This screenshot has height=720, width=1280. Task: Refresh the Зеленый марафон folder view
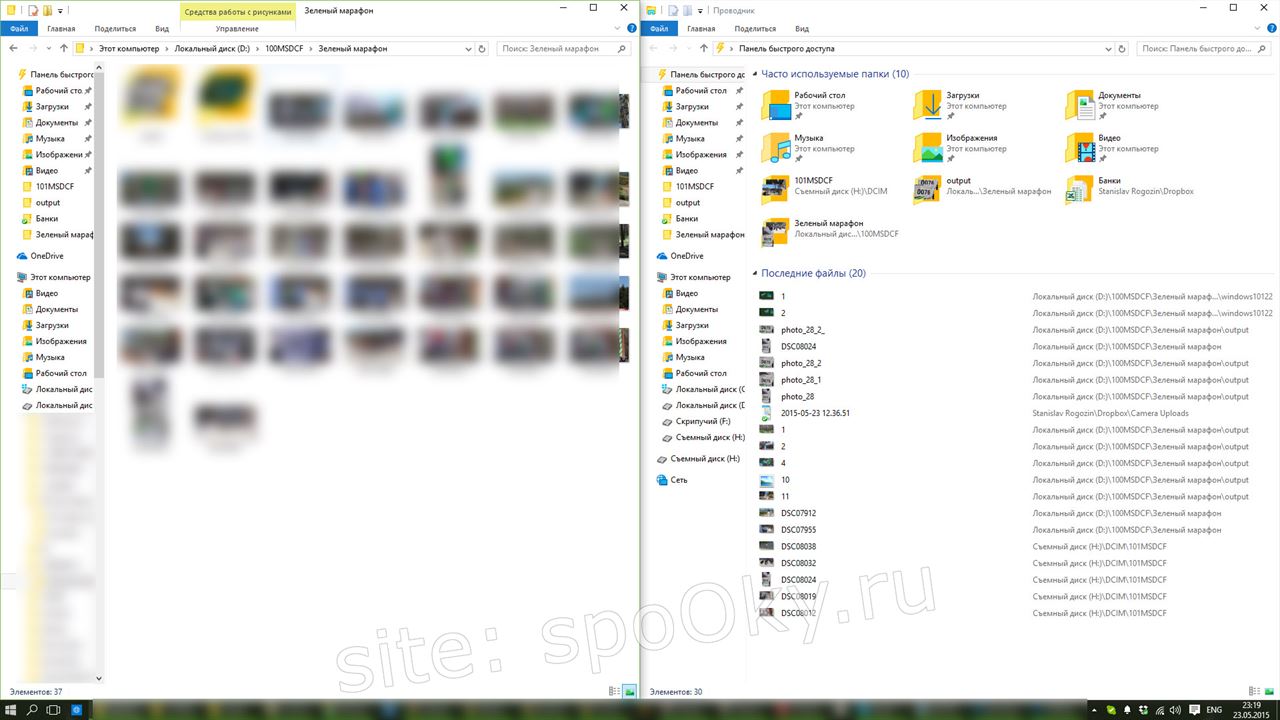pyautogui.click(x=482, y=48)
